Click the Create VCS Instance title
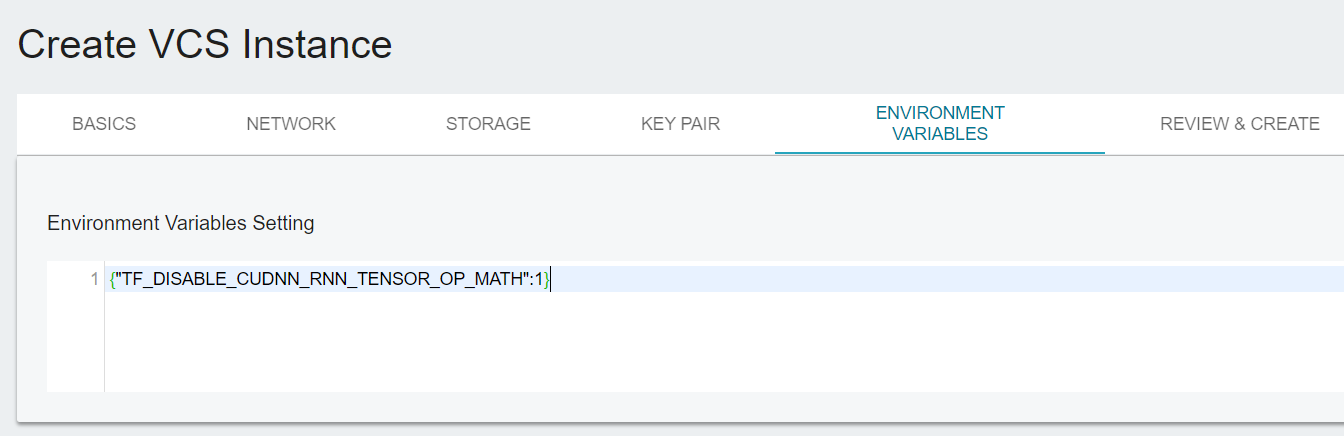 (205, 44)
